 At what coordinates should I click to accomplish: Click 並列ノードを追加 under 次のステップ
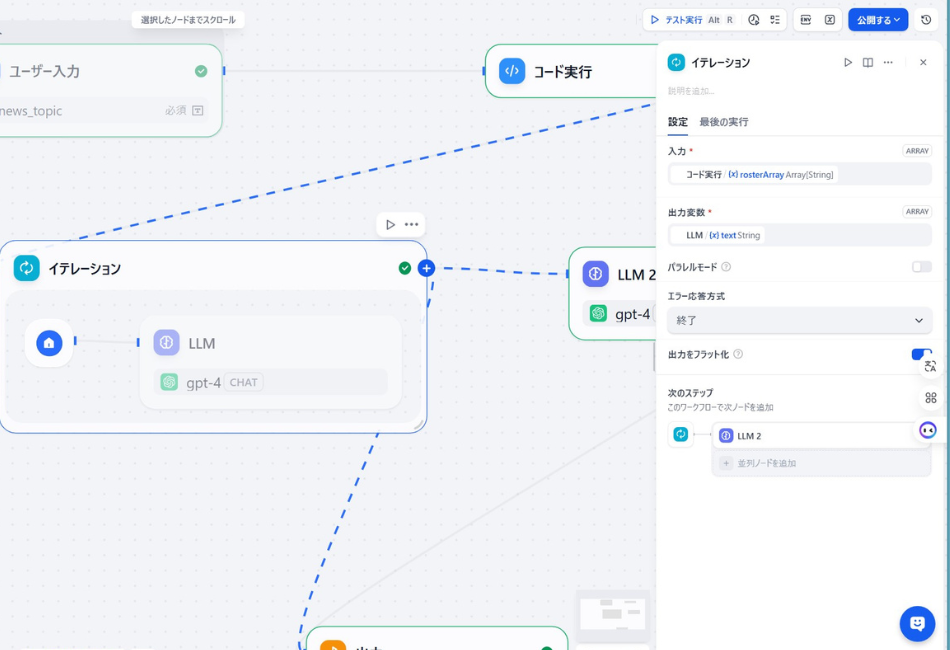pos(770,462)
